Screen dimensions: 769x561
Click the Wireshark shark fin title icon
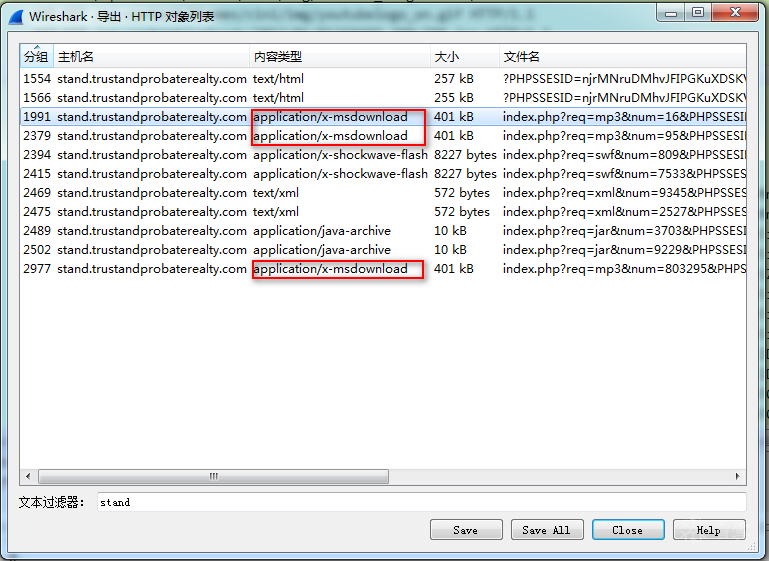[x=17, y=17]
